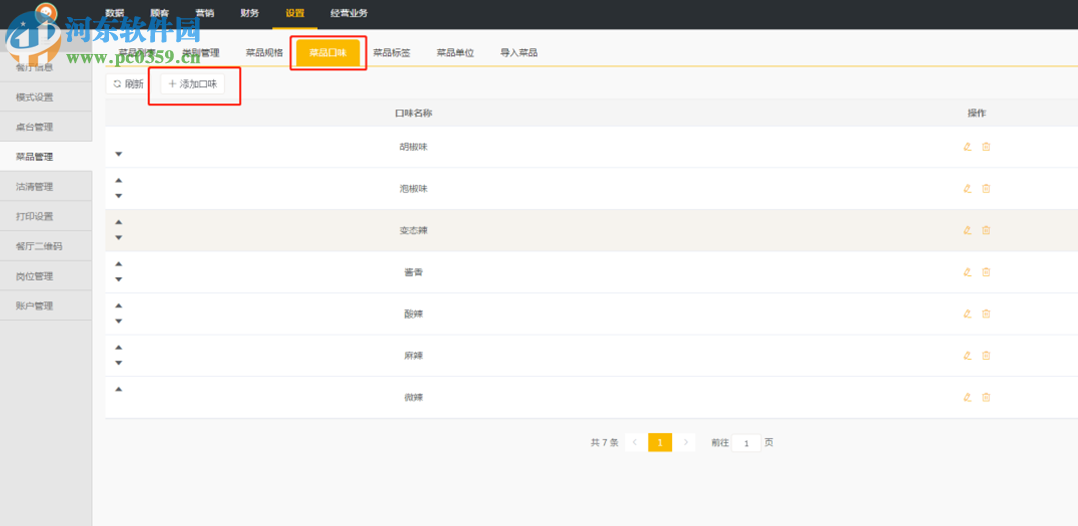Move 麻辣 up with the arrow
This screenshot has height=526, width=1078.
point(118,347)
